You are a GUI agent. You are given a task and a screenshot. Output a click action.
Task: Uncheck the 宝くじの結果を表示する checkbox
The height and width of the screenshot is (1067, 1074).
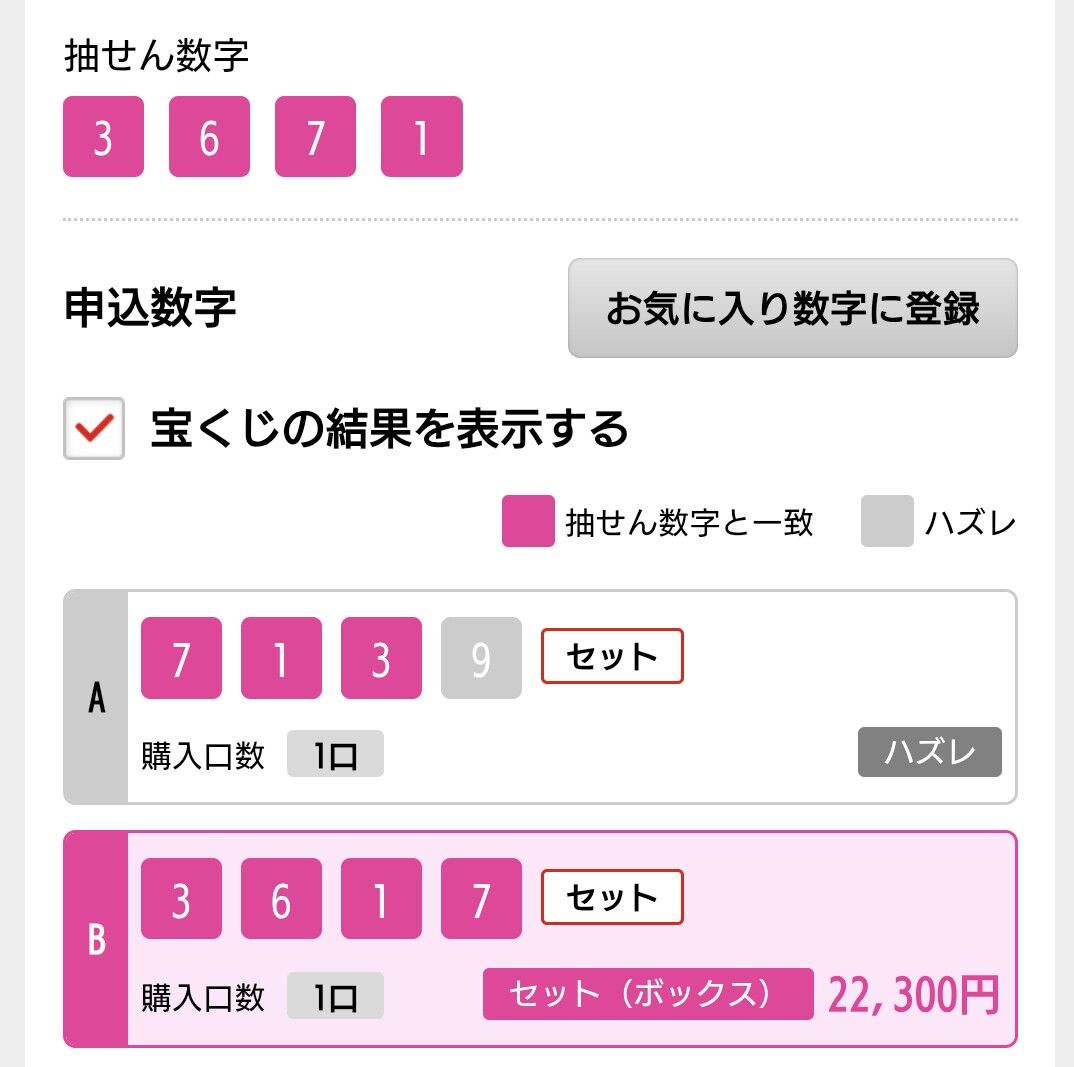pos(94,428)
